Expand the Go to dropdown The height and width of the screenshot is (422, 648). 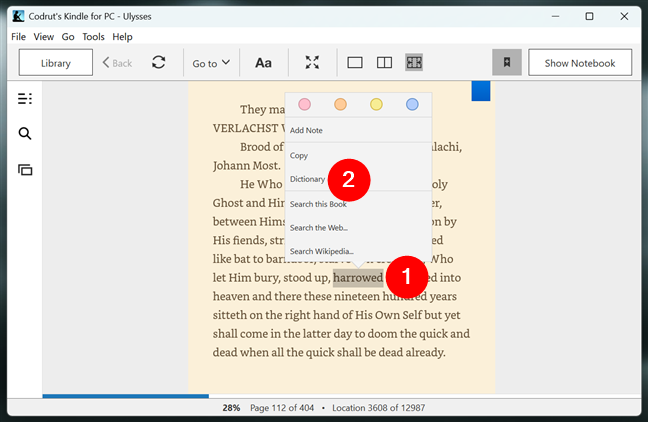tap(210, 63)
